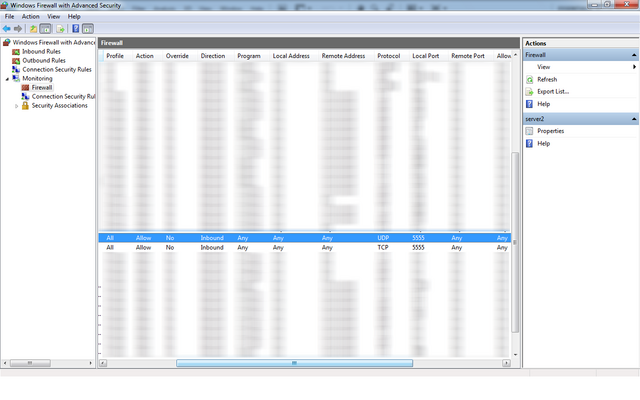
Task: Click the tree pane horizontal scrollbar thumb
Action: click(x=30, y=363)
